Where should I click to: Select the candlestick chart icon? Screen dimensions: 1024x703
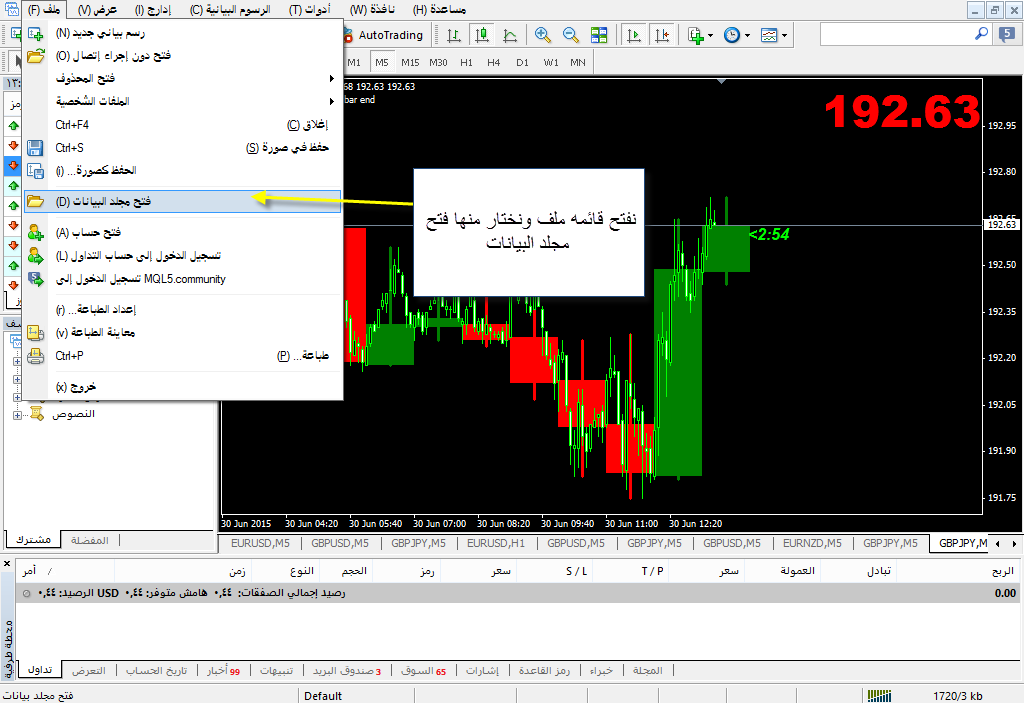(x=482, y=35)
